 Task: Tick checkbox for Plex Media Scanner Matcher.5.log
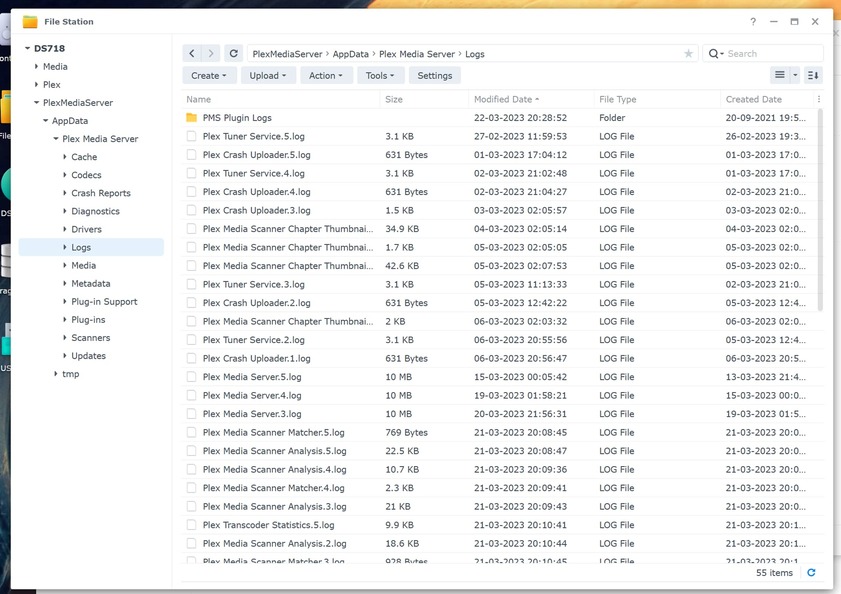point(191,432)
